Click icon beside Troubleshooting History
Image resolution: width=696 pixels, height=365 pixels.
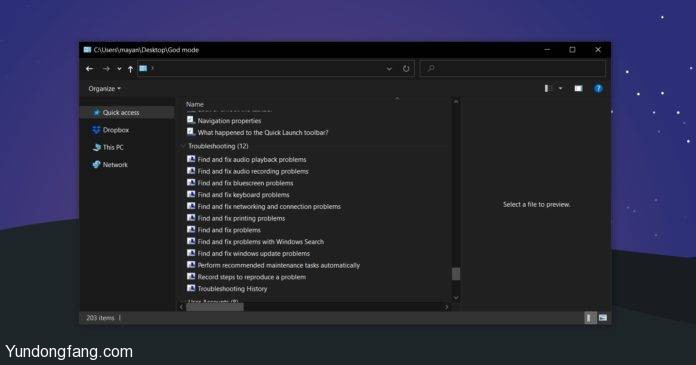[191, 288]
